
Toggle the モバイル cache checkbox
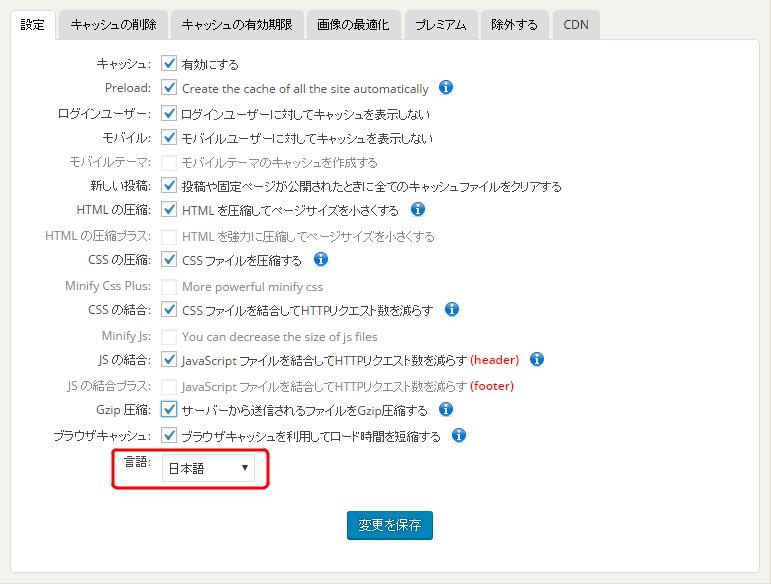click(169, 137)
